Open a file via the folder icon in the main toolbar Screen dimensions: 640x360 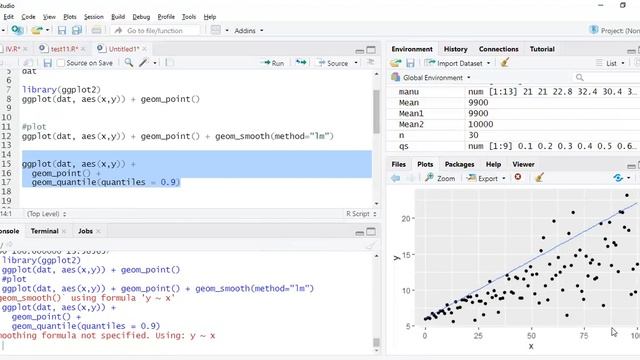(x=37, y=30)
